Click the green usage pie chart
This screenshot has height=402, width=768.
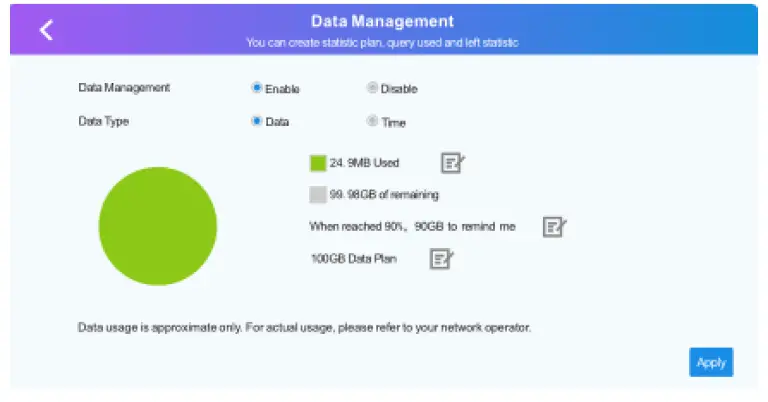point(157,226)
